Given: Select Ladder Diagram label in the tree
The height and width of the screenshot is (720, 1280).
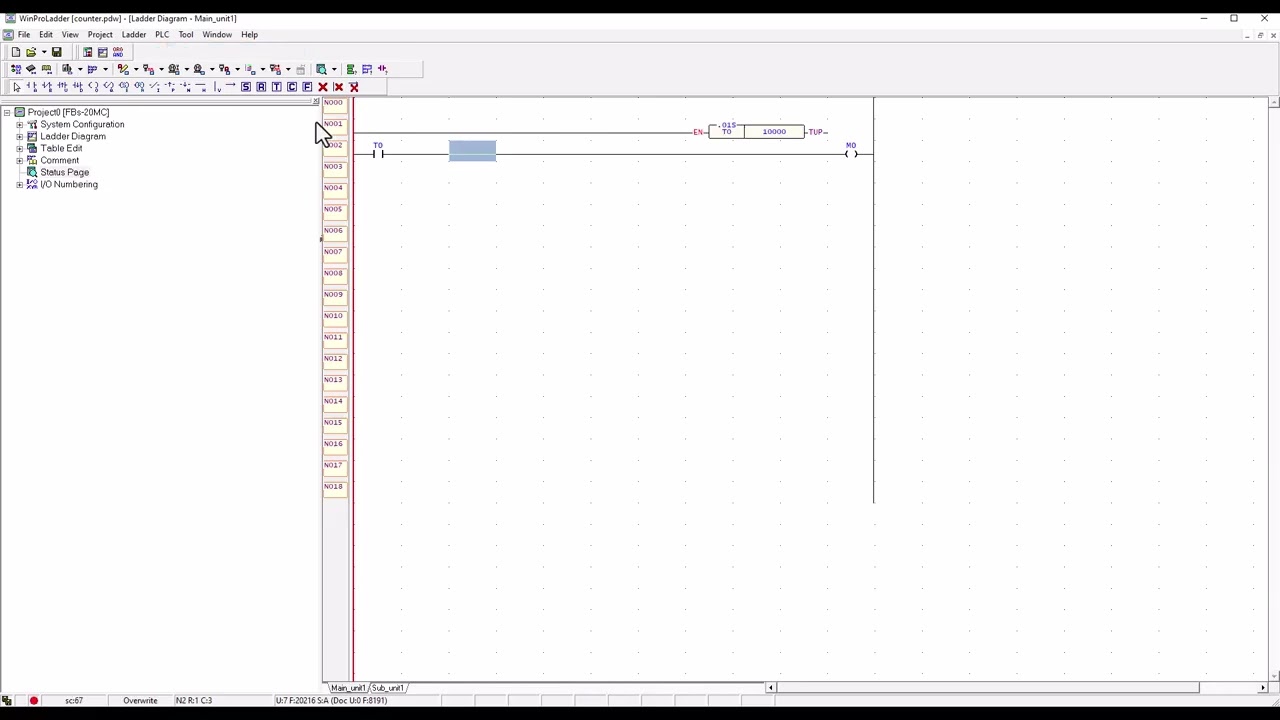Looking at the screenshot, I should coord(73,136).
